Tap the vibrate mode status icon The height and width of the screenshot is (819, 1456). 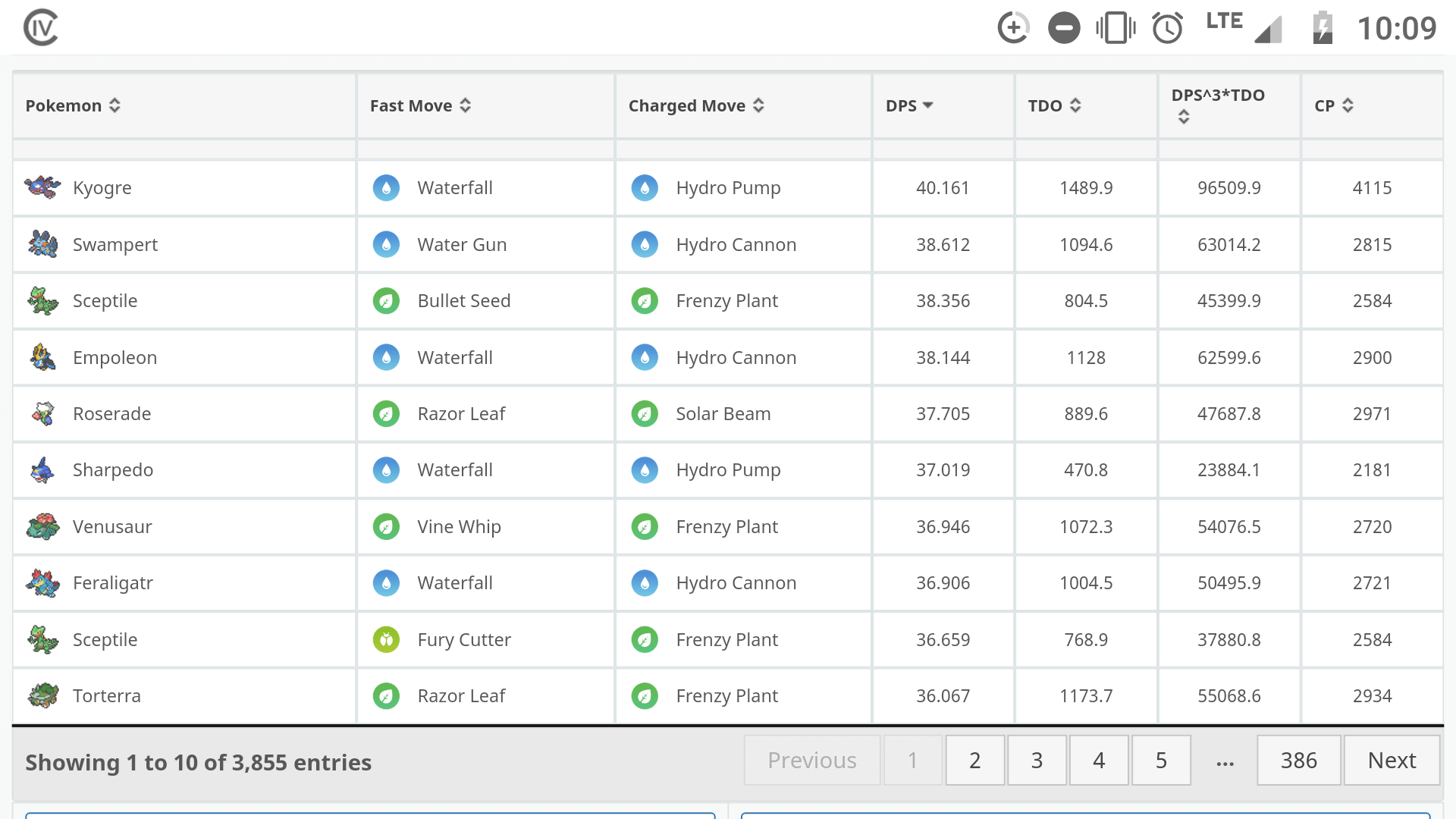pos(1116,28)
